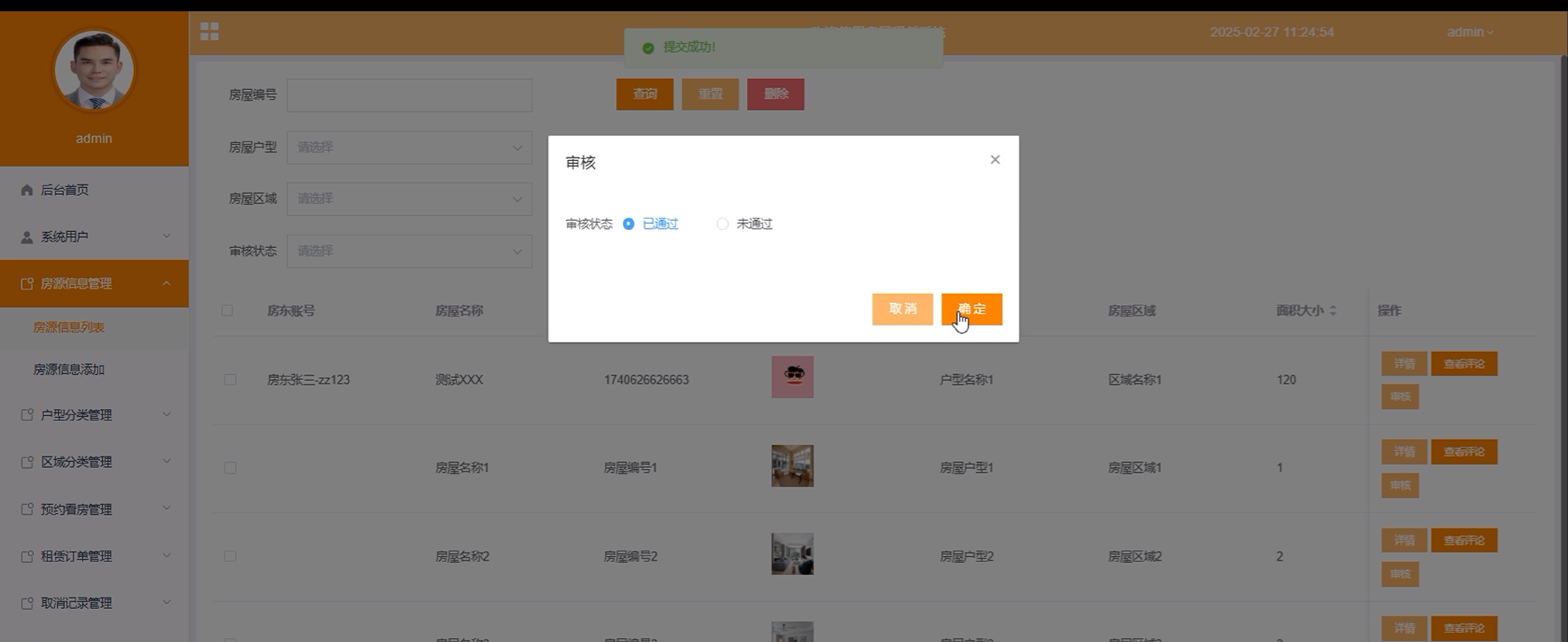Toggle the select-all checkbox in table header
The height and width of the screenshot is (642, 1568).
(x=227, y=311)
